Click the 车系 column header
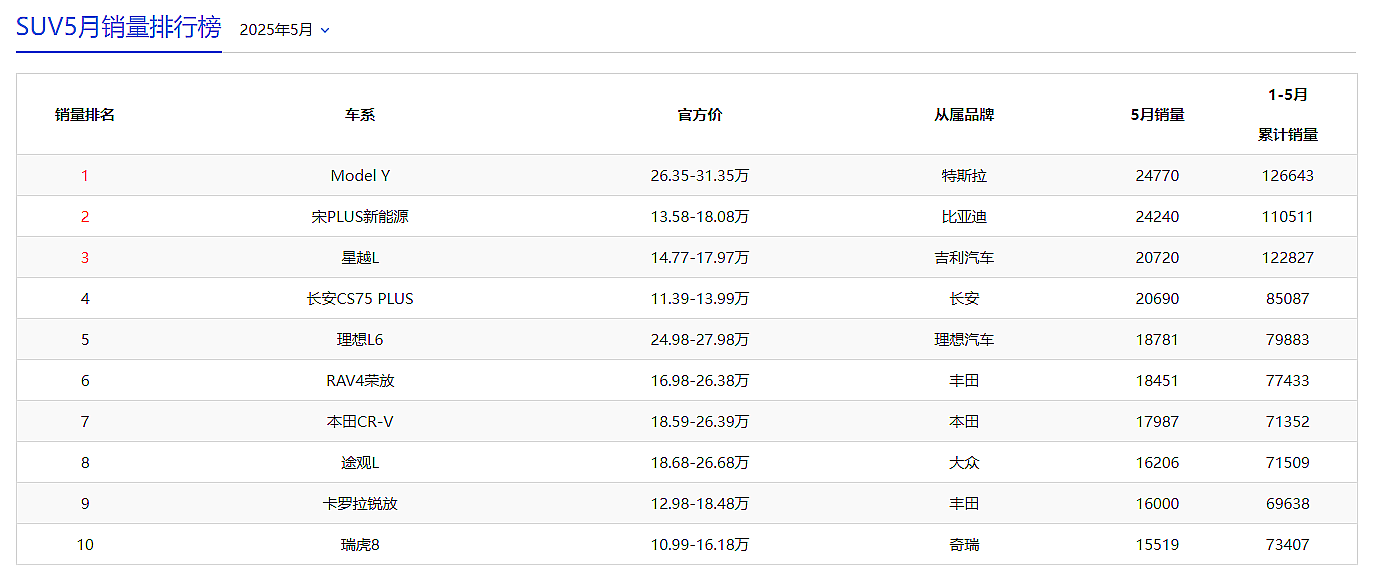 click(x=360, y=115)
